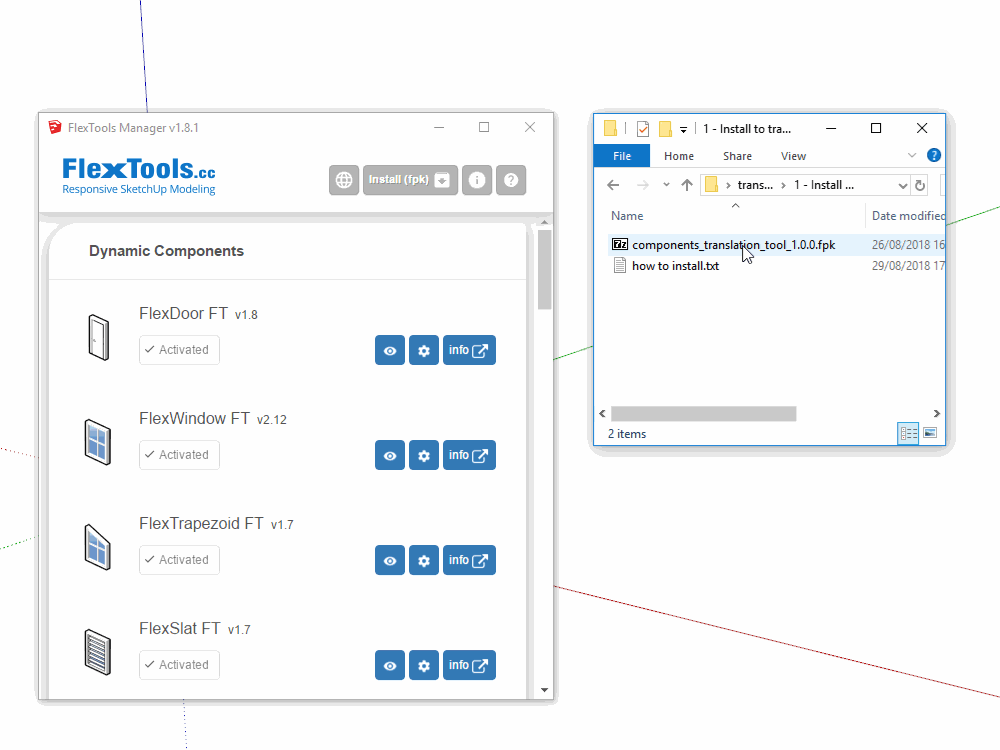Image resolution: width=1000 pixels, height=750 pixels.
Task: Open the language globe button in FlexTools Manager
Action: tap(344, 180)
